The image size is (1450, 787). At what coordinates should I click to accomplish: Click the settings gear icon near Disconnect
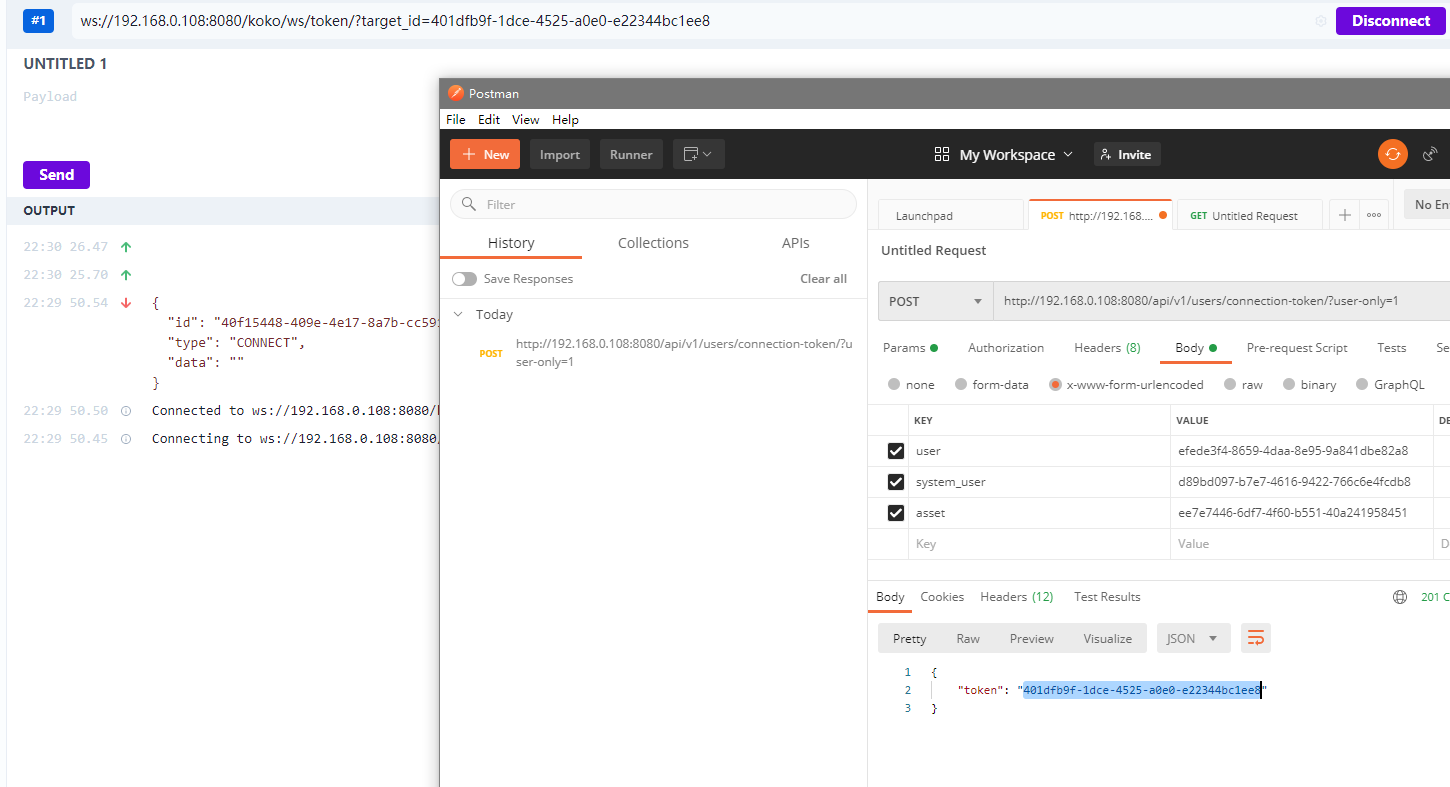(x=1320, y=21)
